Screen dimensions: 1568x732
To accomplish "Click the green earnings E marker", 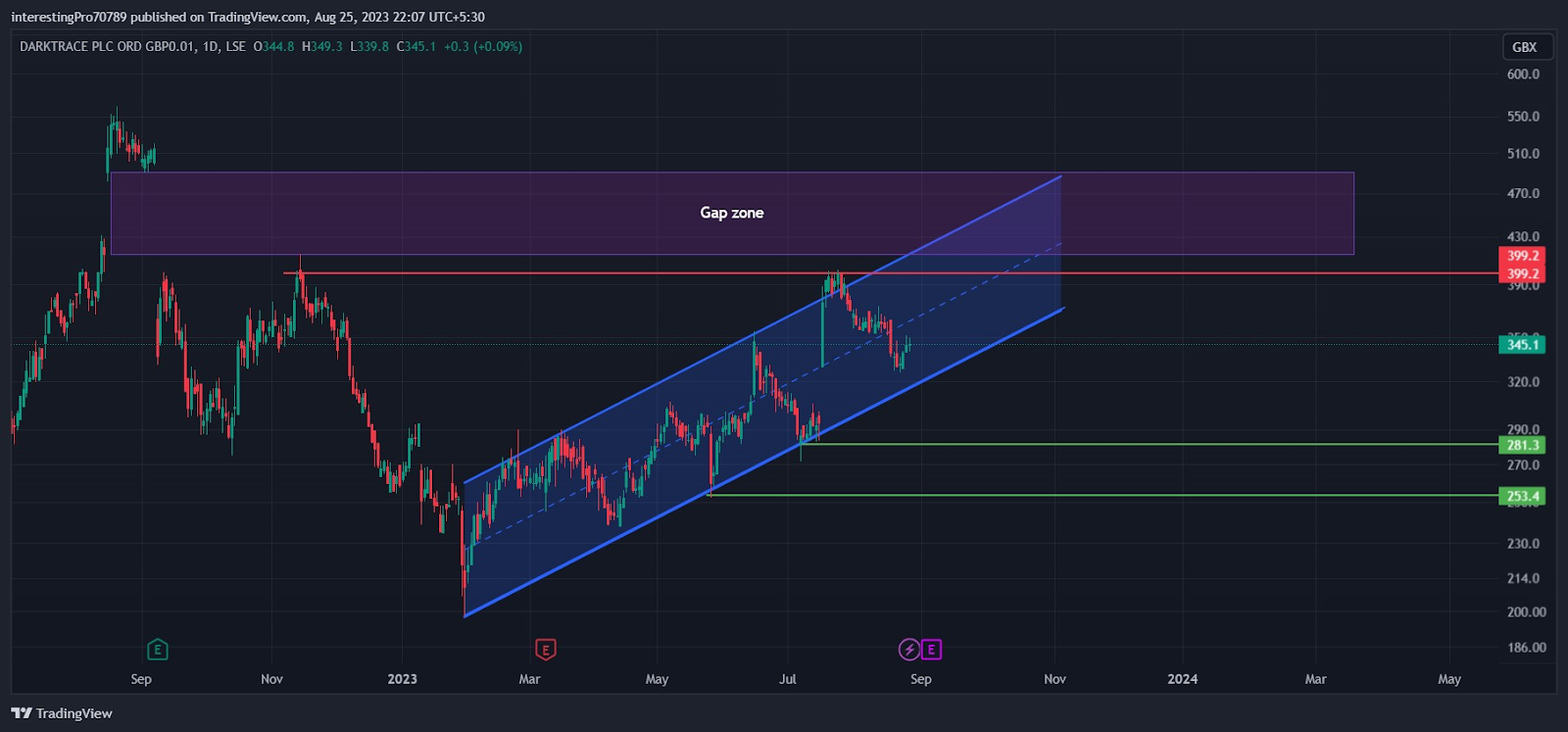I will coord(157,649).
